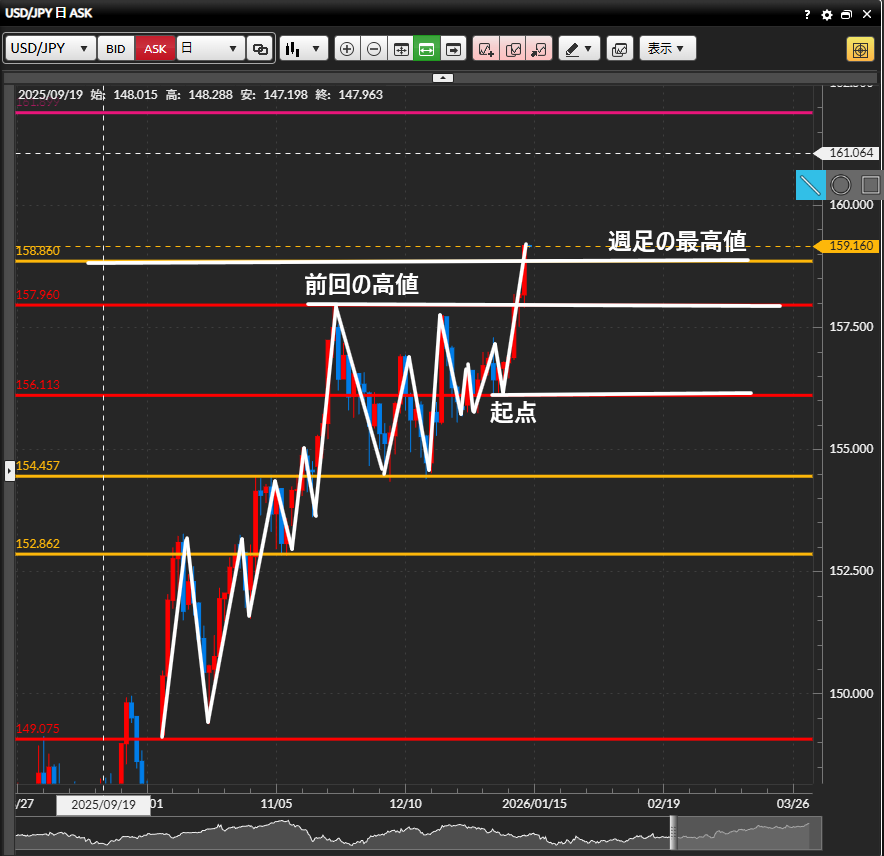Open the 表示 display menu

pyautogui.click(x=666, y=49)
